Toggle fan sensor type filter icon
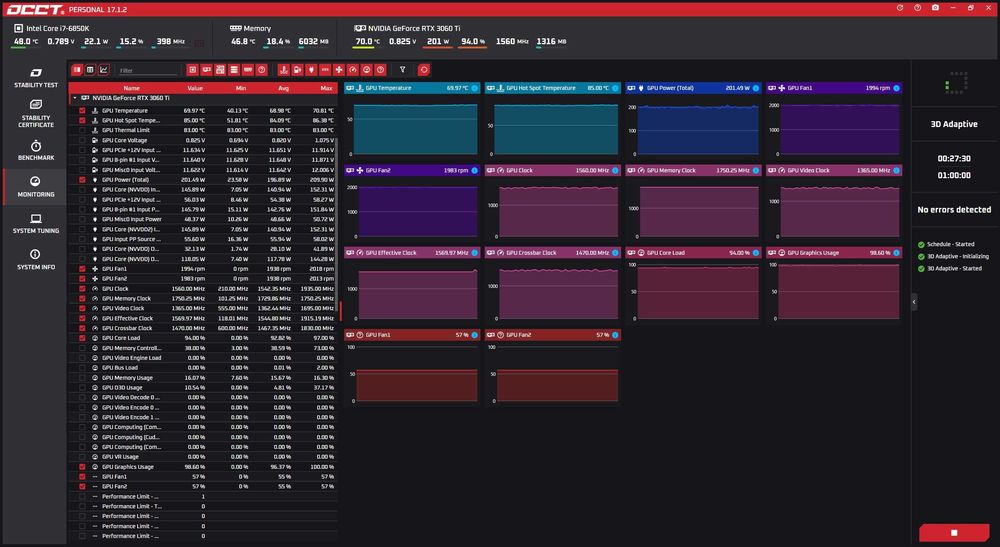 [339, 69]
